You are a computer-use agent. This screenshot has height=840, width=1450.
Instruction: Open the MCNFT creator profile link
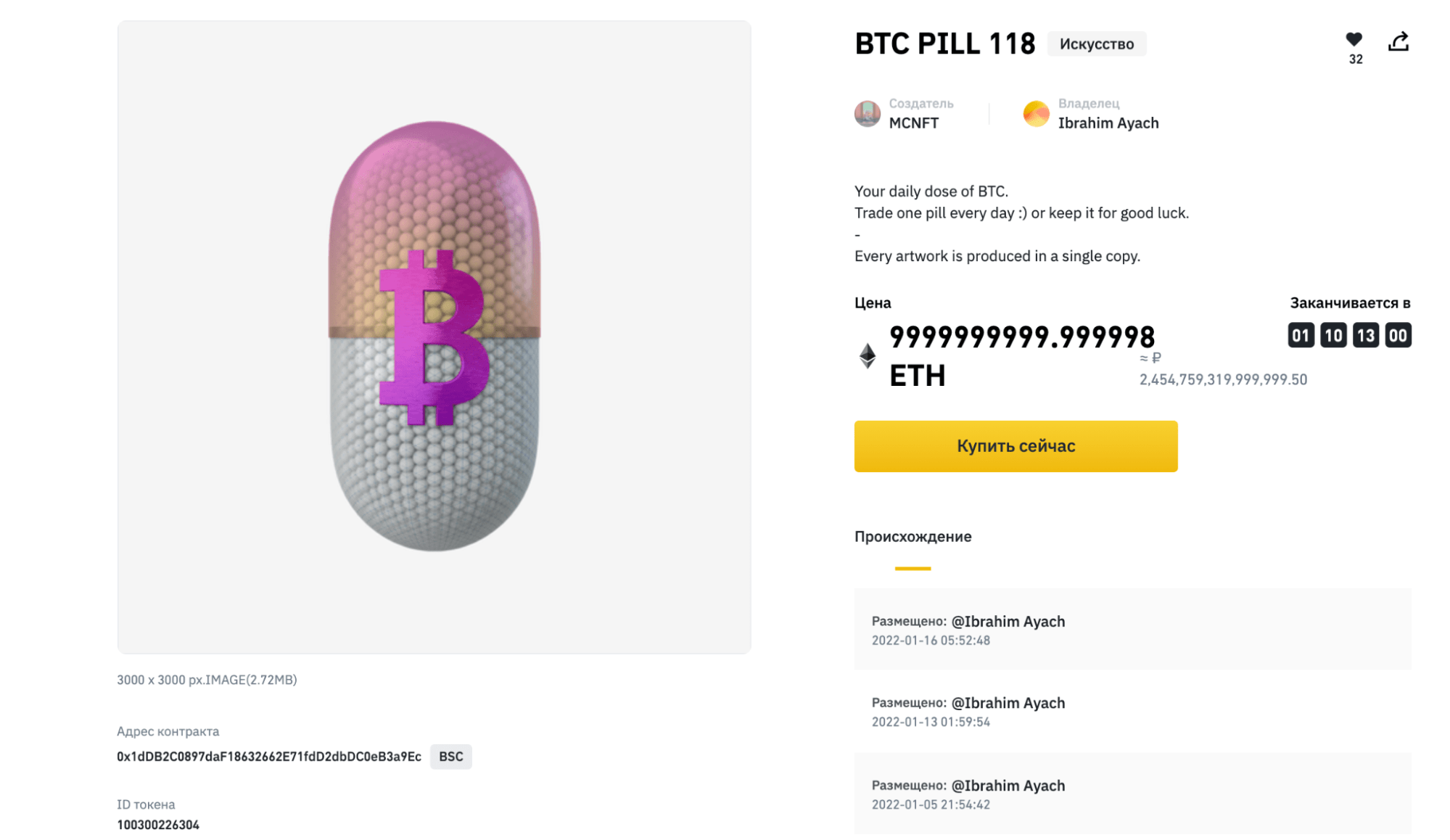pos(914,123)
